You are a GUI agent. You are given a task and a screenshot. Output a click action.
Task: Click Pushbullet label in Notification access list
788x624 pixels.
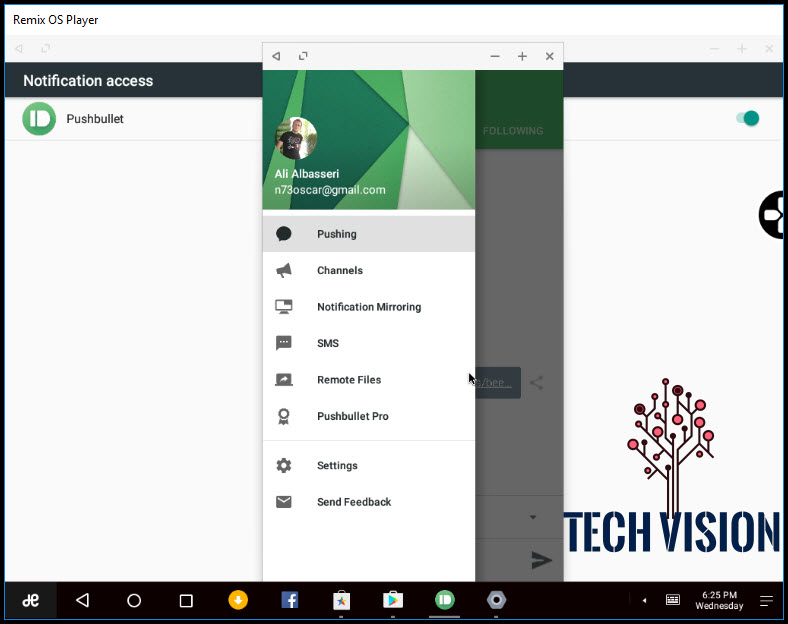95,119
